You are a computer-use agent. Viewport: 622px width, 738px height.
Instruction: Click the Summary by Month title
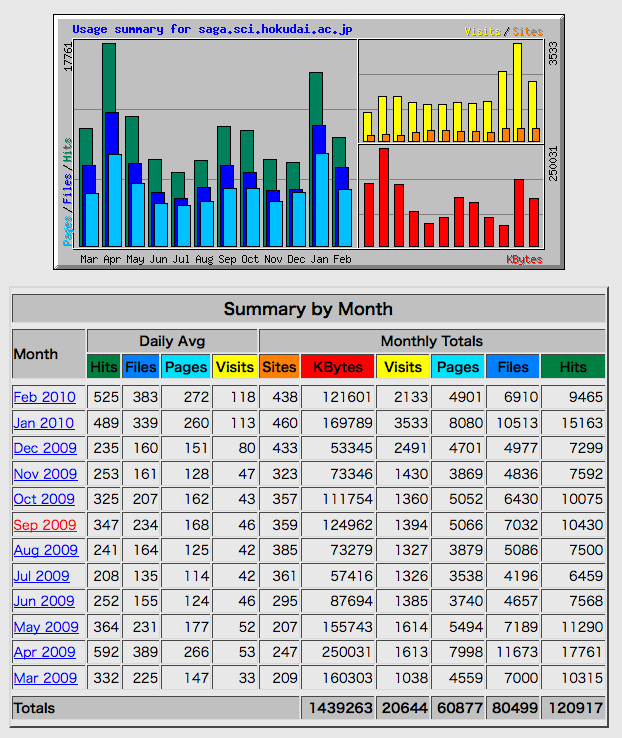pos(308,309)
